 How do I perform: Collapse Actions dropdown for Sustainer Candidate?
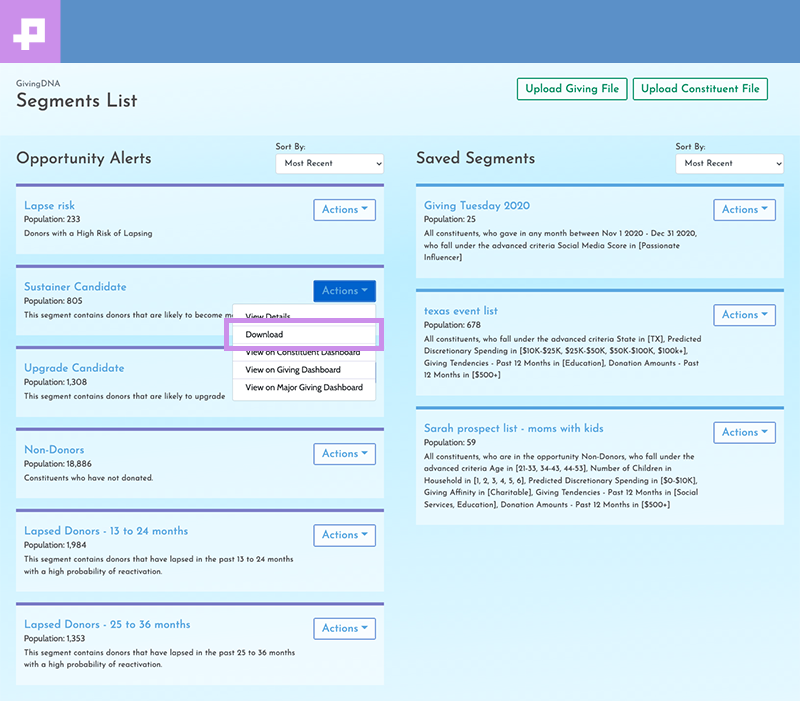click(344, 291)
